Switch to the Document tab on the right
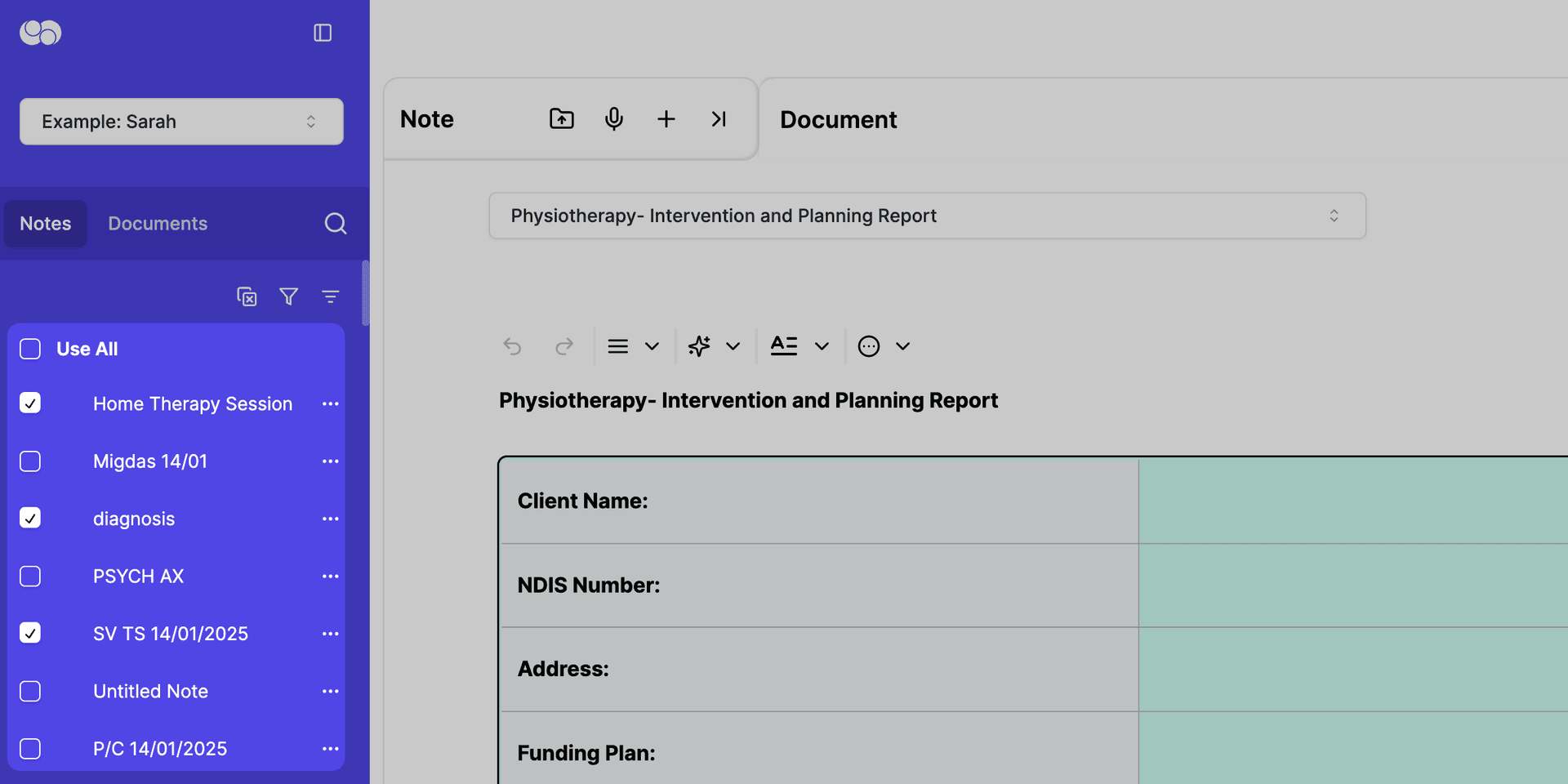This screenshot has width=1568, height=784. point(838,119)
